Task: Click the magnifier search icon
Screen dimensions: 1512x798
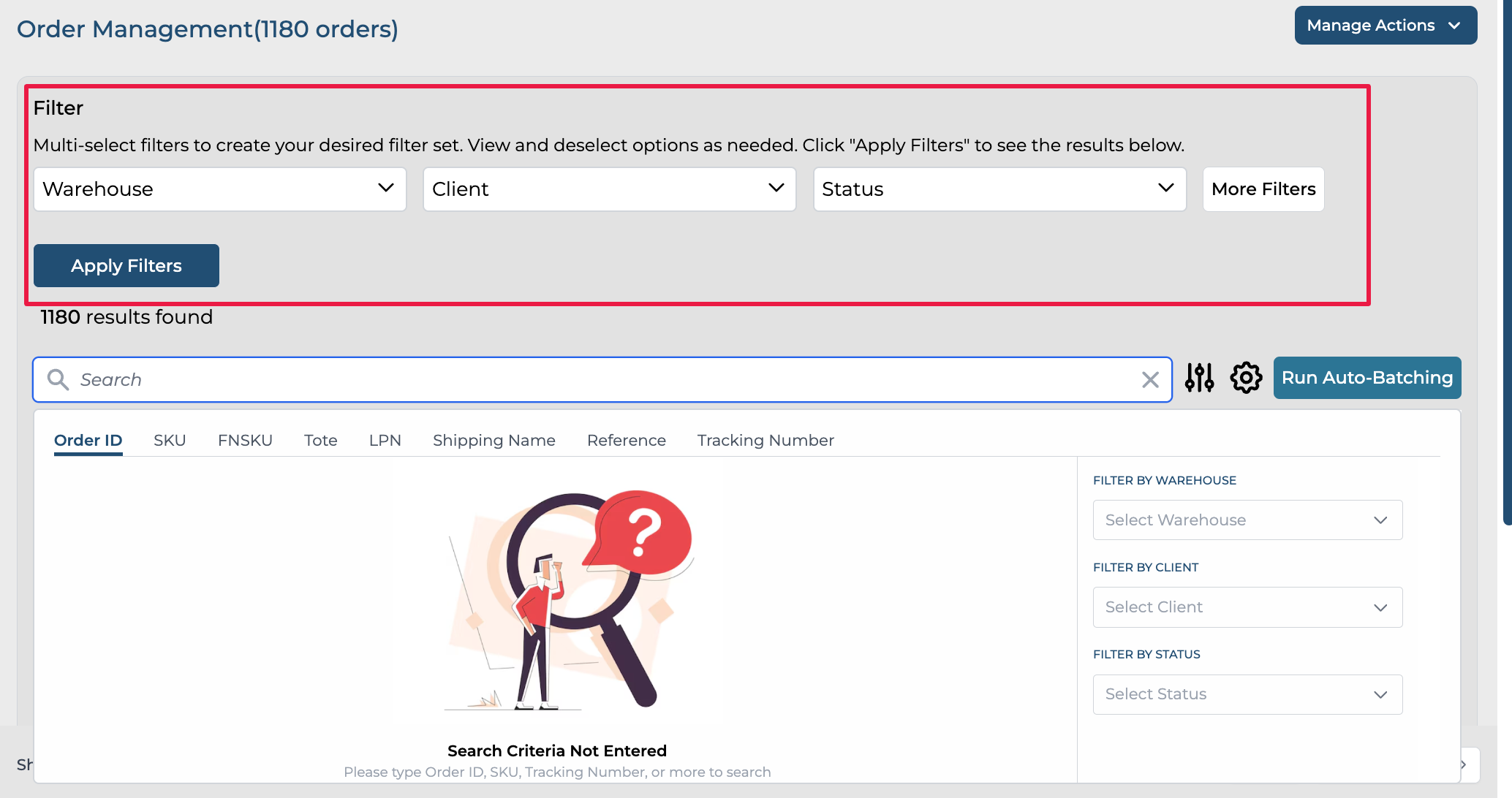Action: click(x=58, y=379)
